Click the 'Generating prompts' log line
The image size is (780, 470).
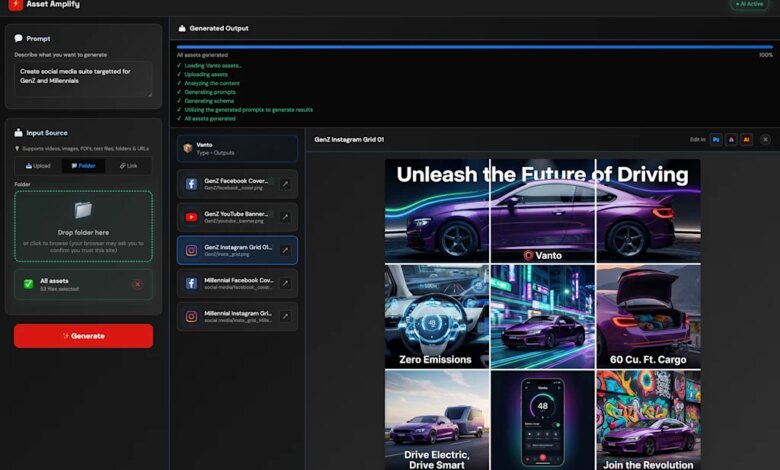point(210,92)
